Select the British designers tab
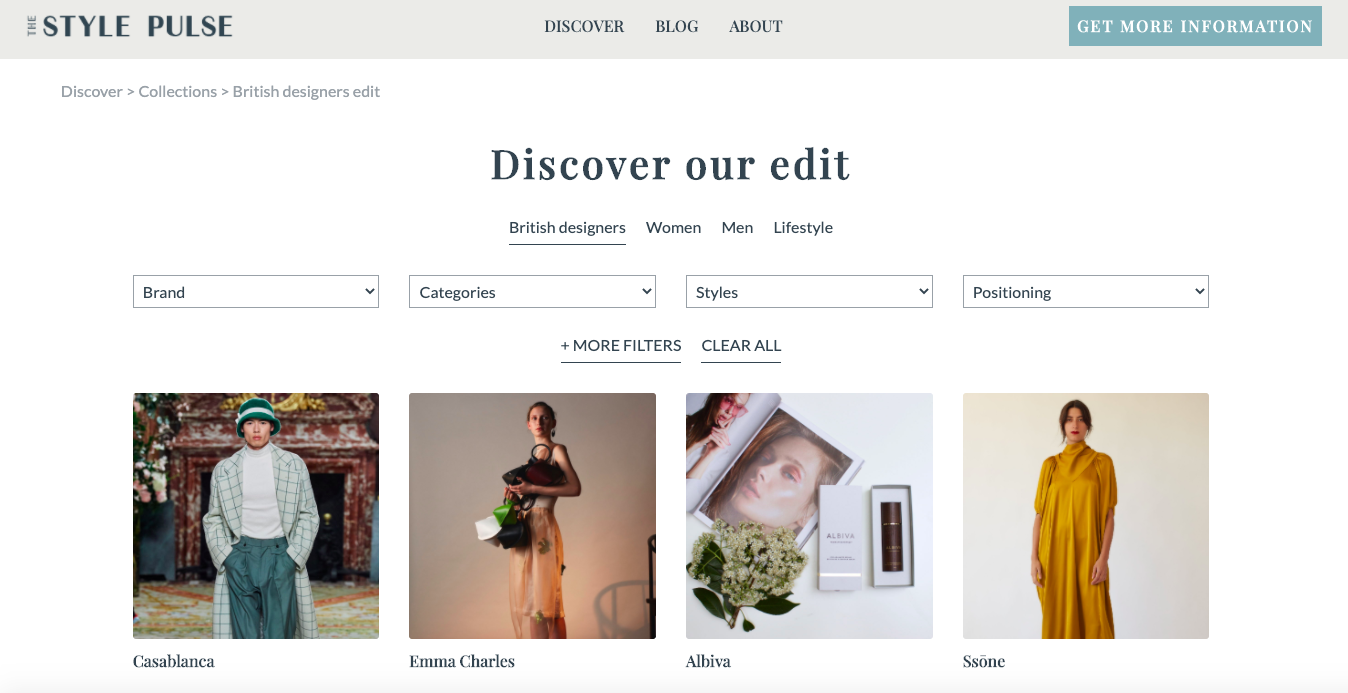The height and width of the screenshot is (693, 1348). (x=567, y=228)
